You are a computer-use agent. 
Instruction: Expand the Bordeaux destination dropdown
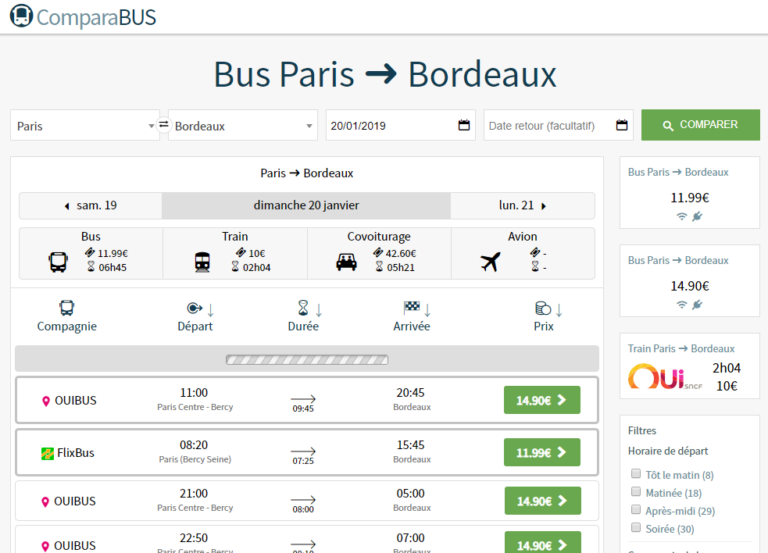pyautogui.click(x=243, y=126)
